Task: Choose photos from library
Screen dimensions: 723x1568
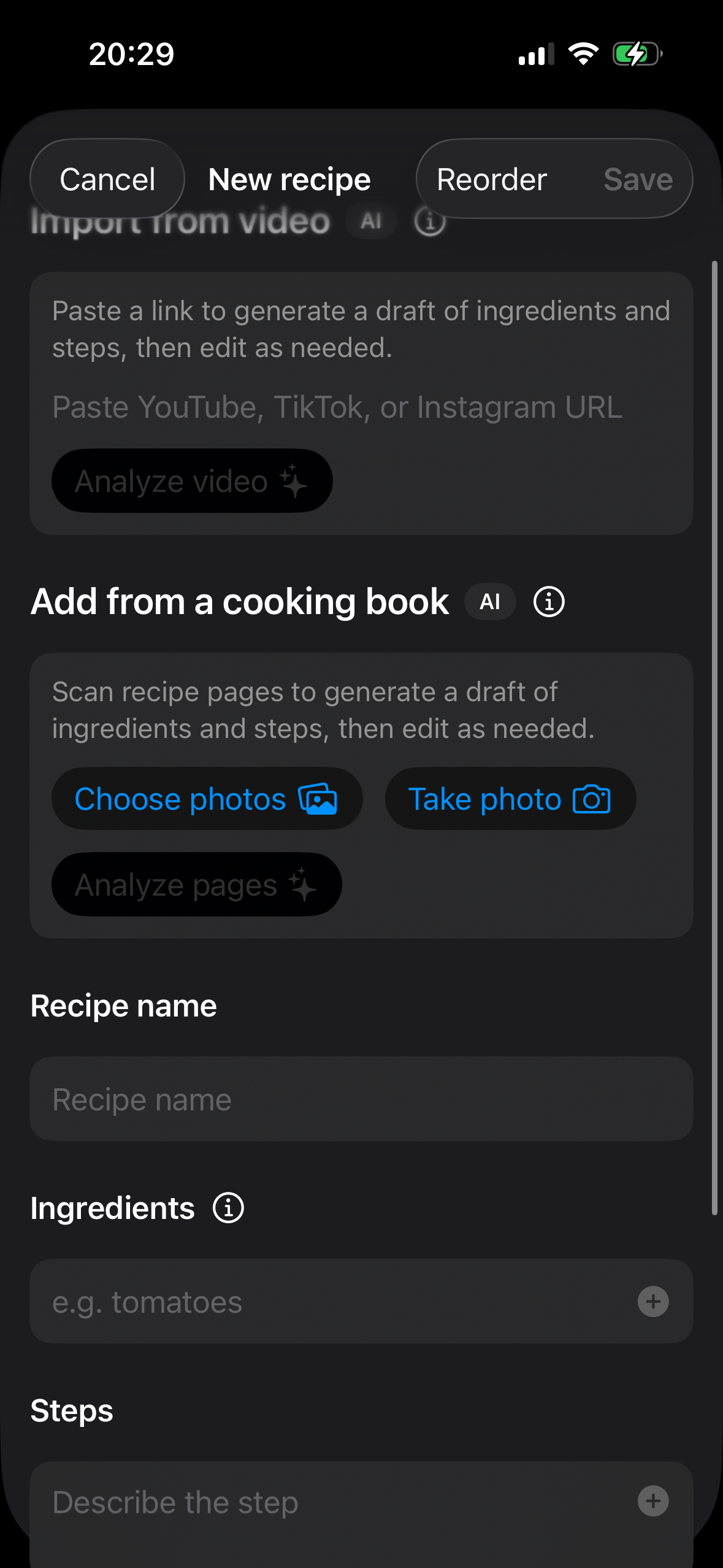Action: pyautogui.click(x=207, y=799)
